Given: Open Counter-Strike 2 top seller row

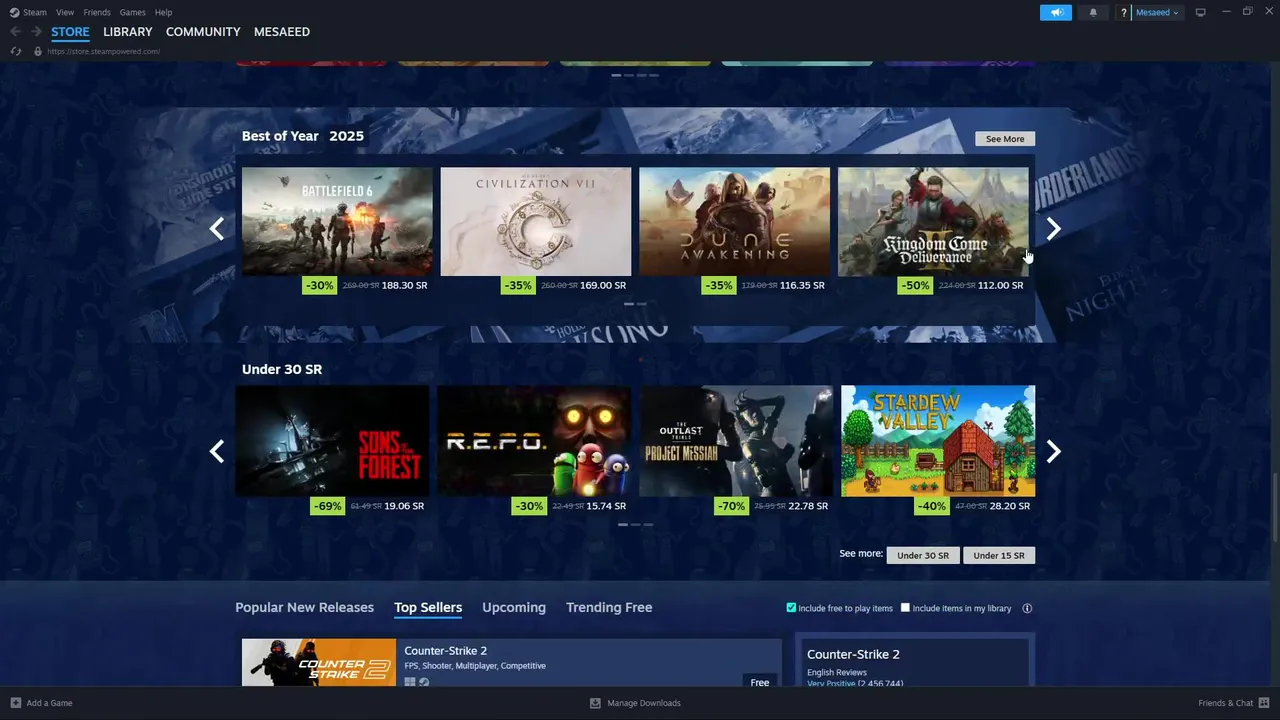Looking at the screenshot, I should pyautogui.click(x=512, y=663).
